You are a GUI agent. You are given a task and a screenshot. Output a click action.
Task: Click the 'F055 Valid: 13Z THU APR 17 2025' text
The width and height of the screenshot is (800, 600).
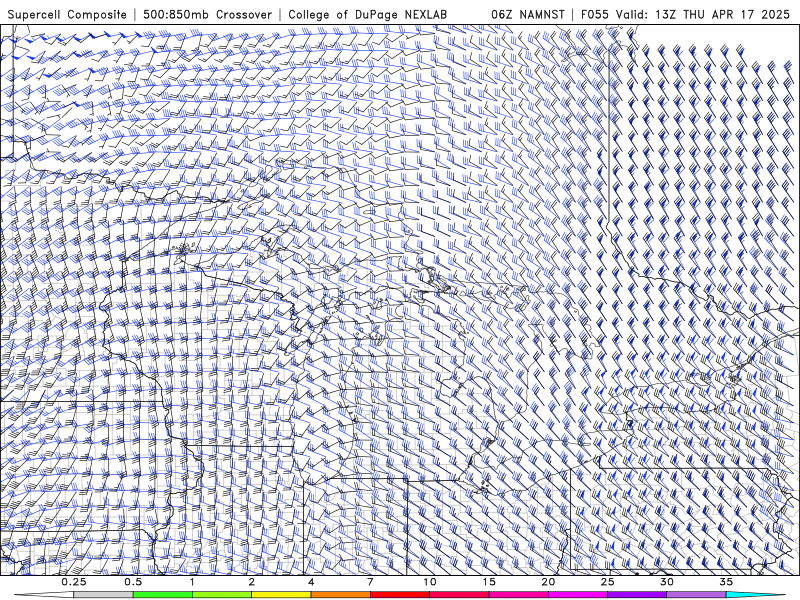(x=685, y=14)
